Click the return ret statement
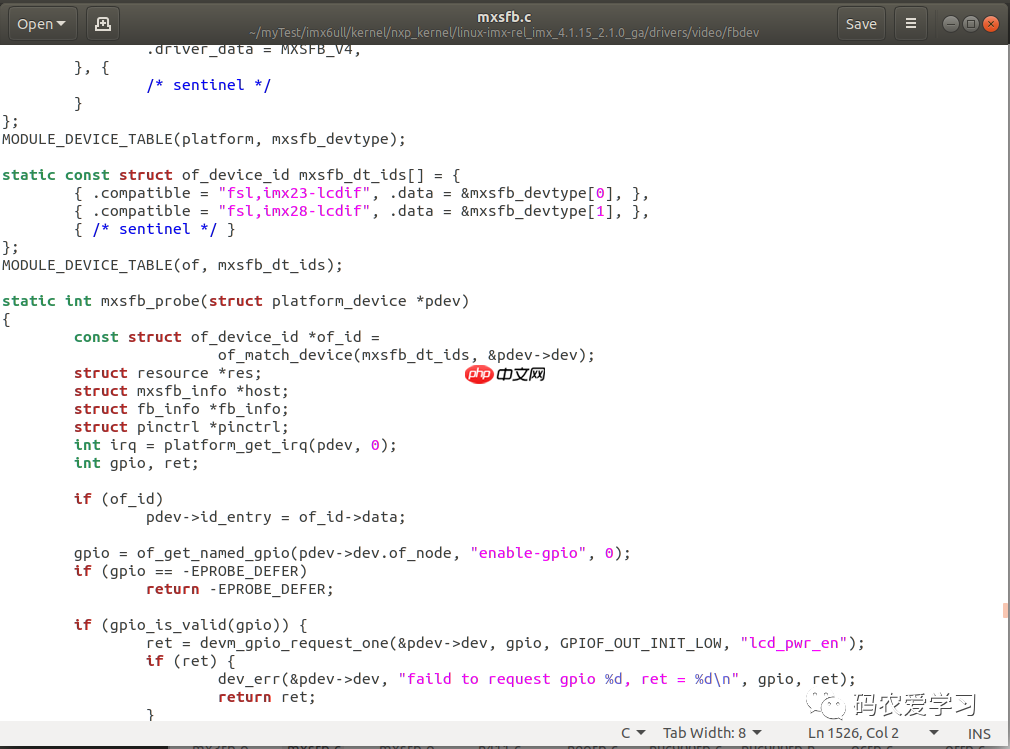The height and width of the screenshot is (749, 1010). point(267,697)
